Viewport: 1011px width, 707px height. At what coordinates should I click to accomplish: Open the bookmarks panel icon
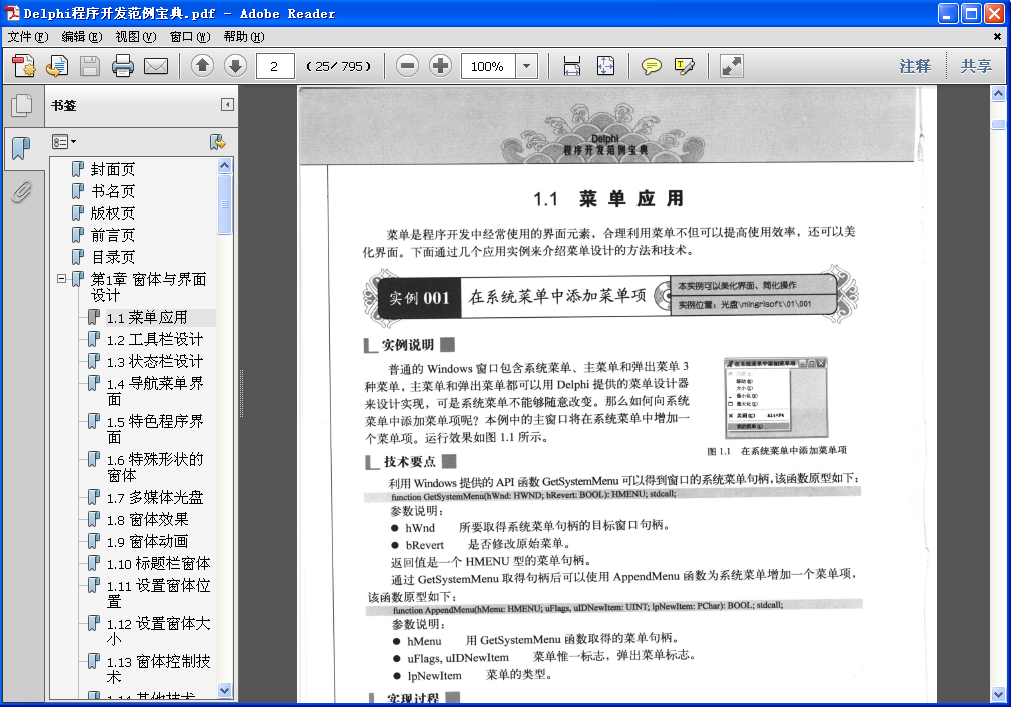click(21, 148)
